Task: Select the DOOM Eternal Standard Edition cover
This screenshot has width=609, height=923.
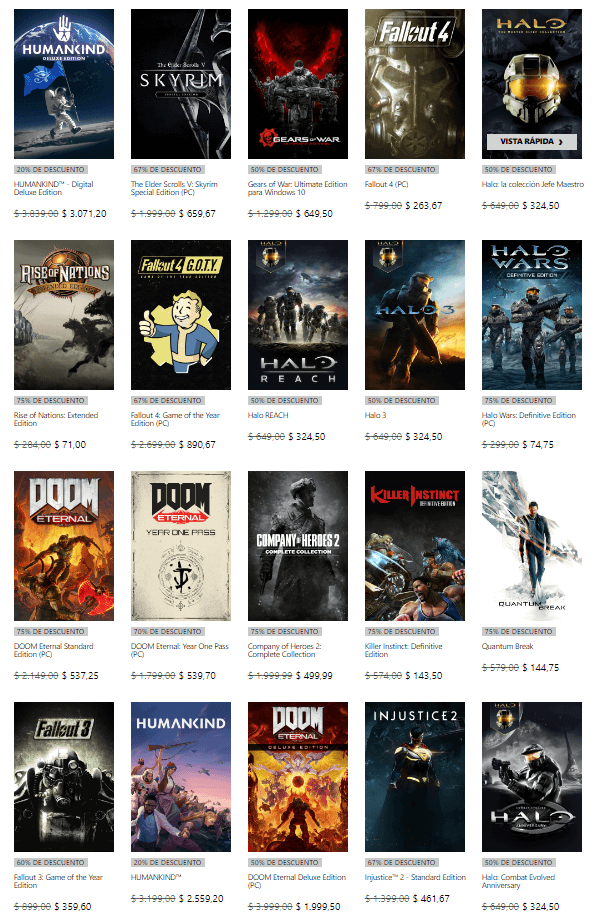Action: [x=64, y=545]
